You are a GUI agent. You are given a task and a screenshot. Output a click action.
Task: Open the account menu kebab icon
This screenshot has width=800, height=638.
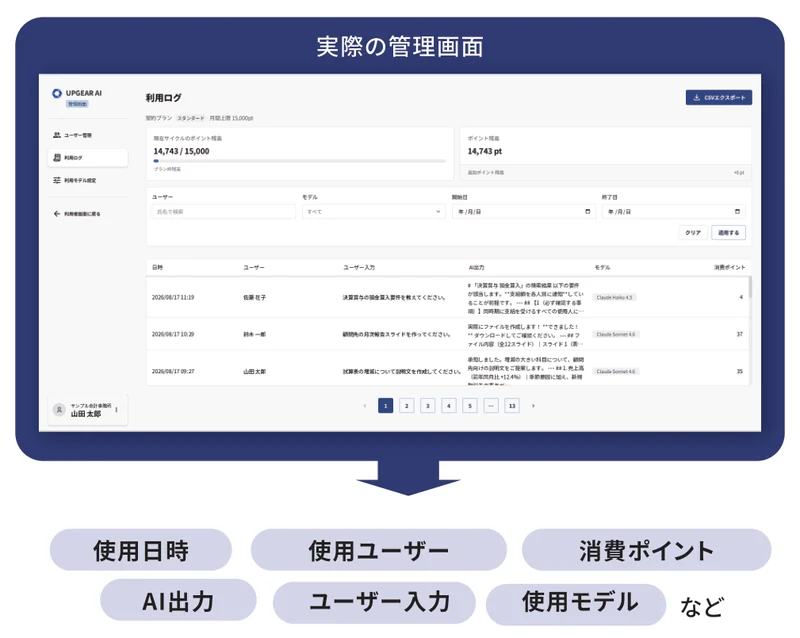coord(117,410)
